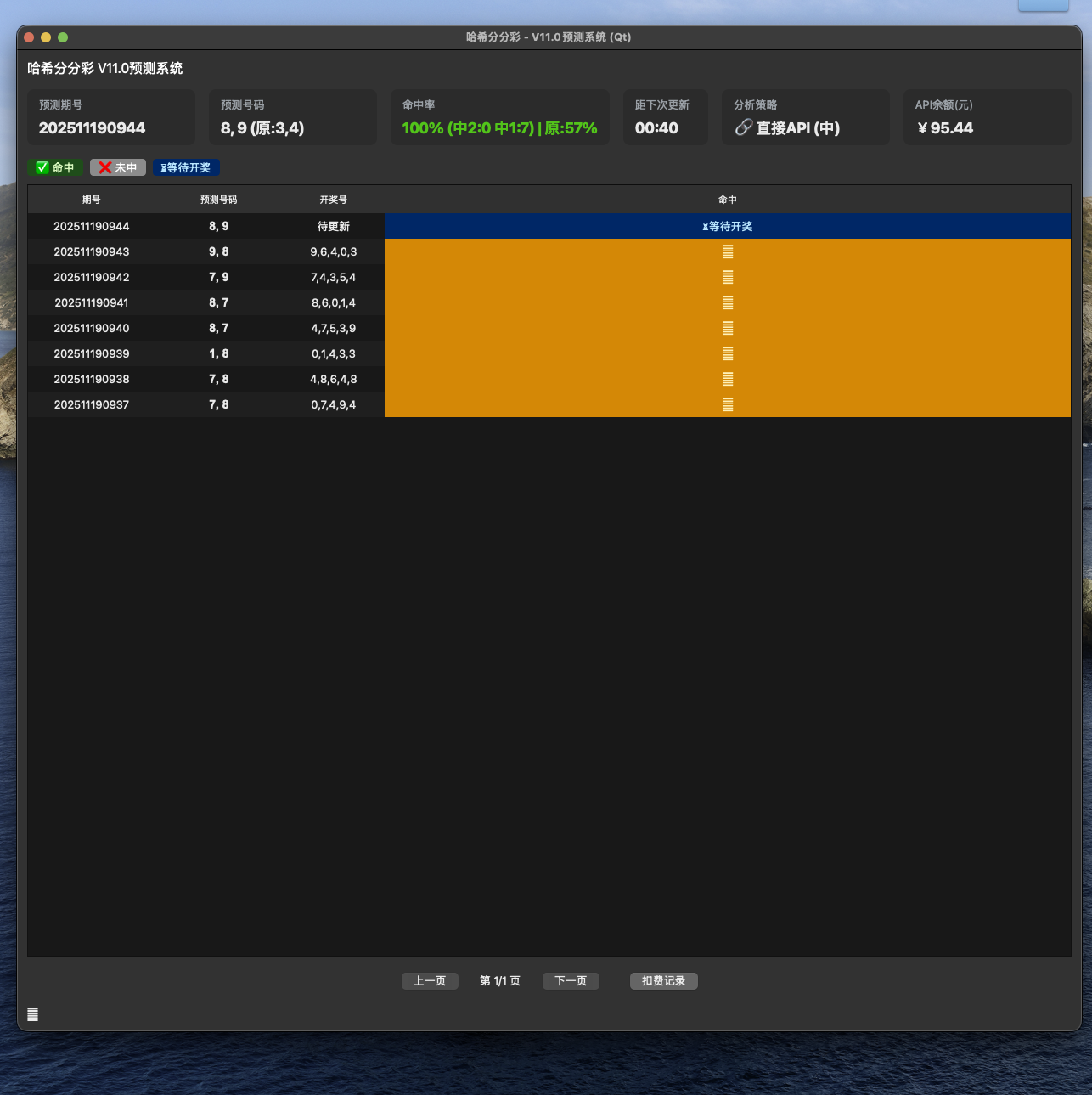The height and width of the screenshot is (1095, 1092).
Task: Click the link icon beside 直接API
Action: 743,127
